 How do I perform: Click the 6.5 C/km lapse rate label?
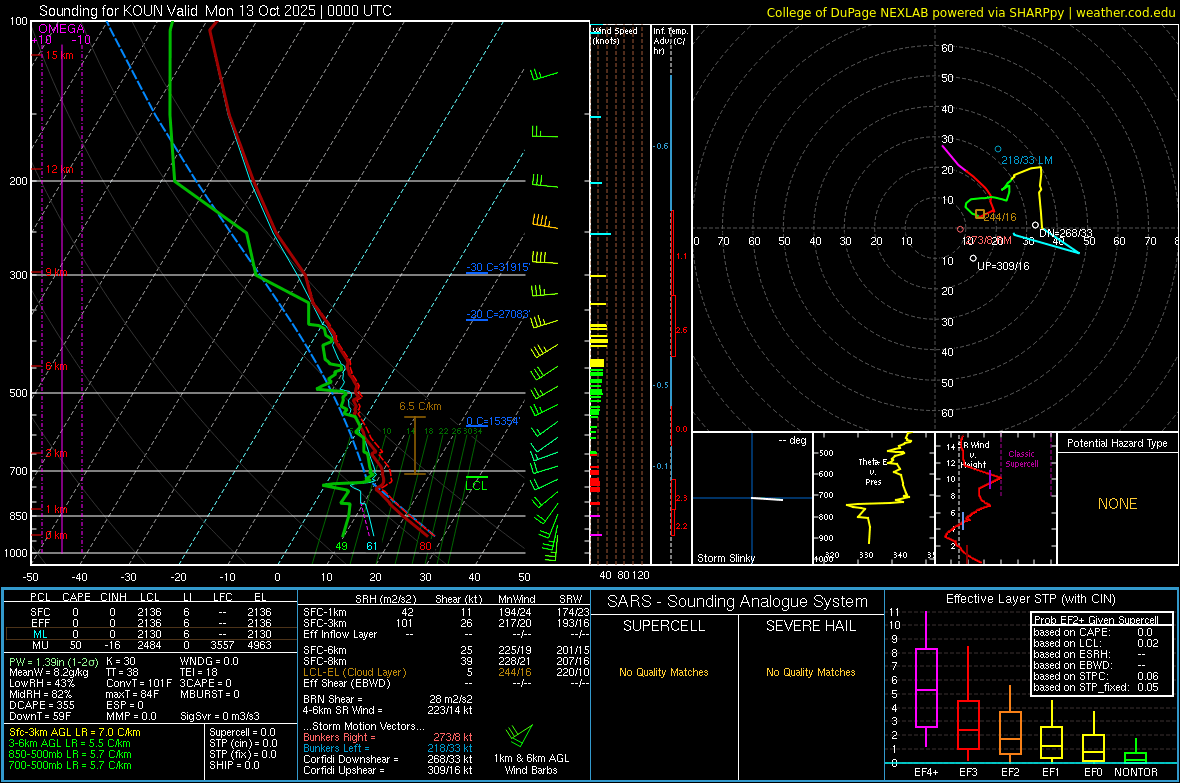point(420,407)
